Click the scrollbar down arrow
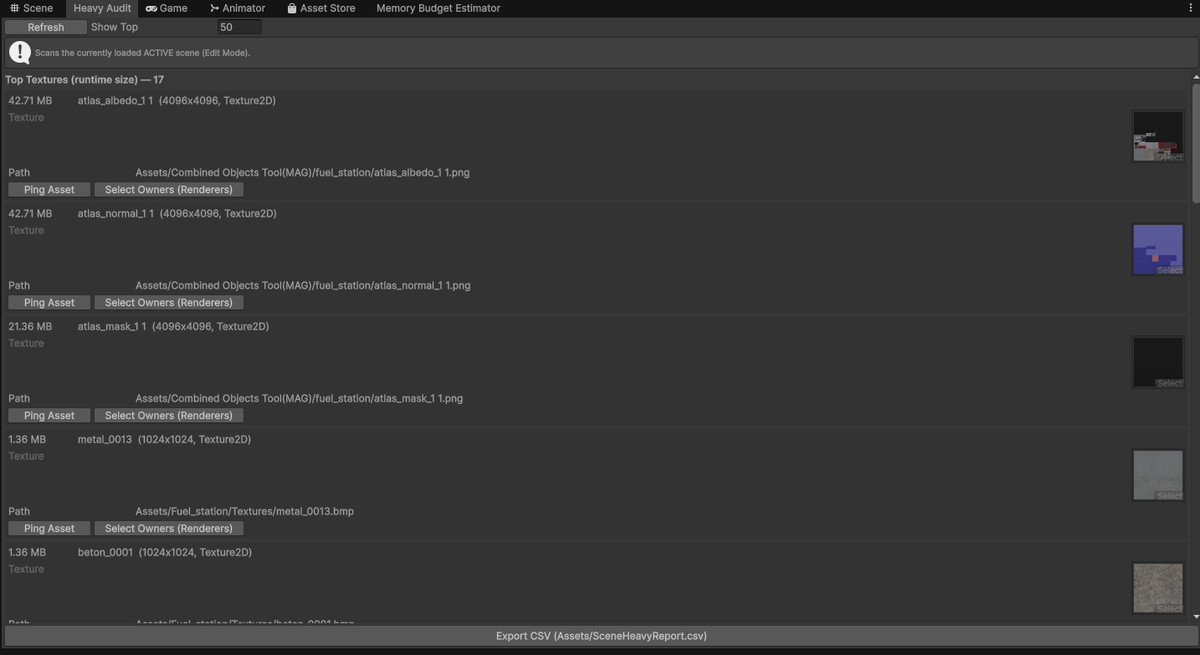The width and height of the screenshot is (1200, 655). (1196, 619)
